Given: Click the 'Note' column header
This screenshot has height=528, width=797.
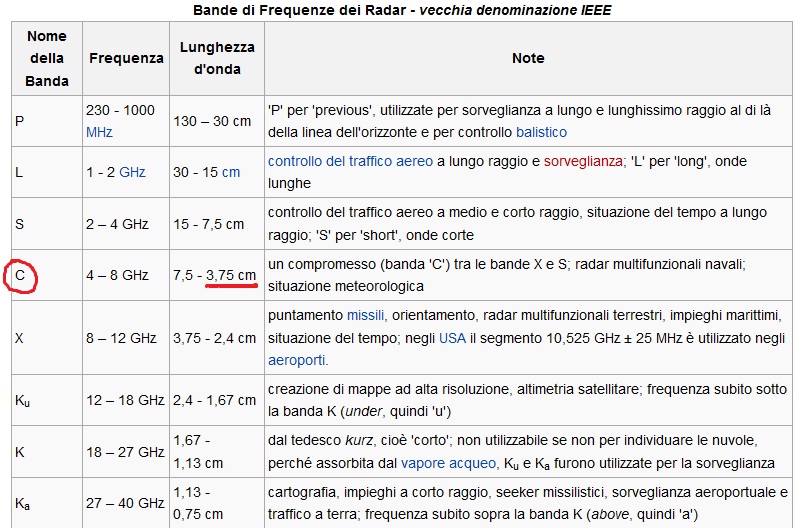Looking at the screenshot, I should coord(528,58).
